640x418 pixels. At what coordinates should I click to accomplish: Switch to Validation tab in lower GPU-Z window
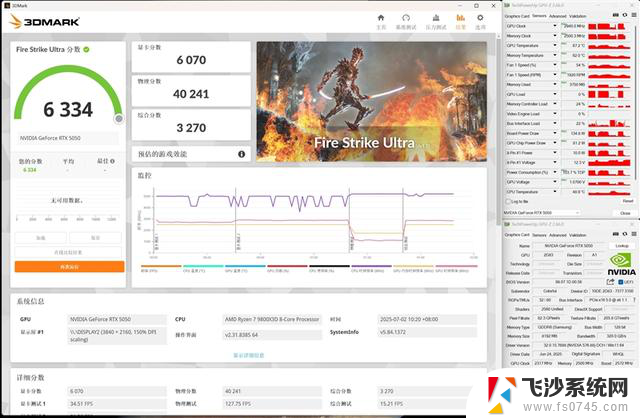[x=578, y=235]
